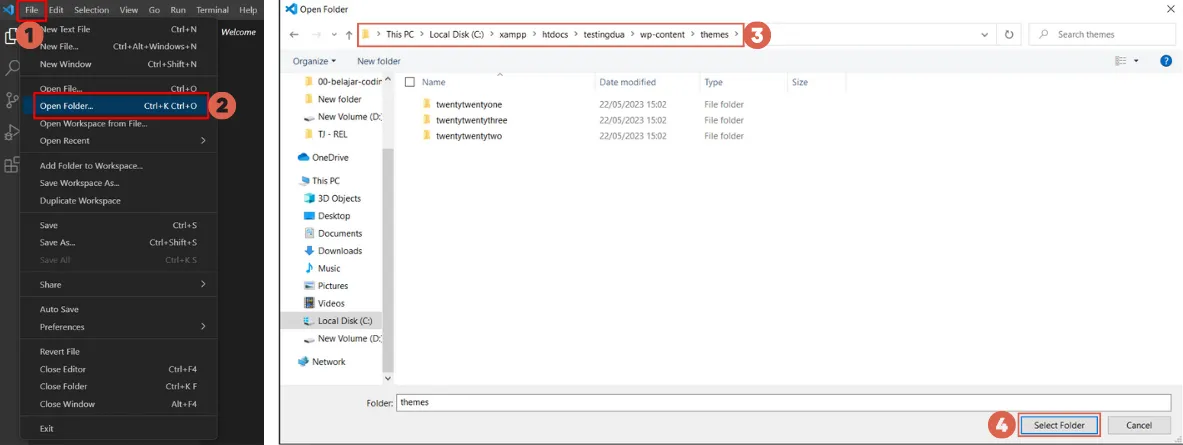The image size is (1183, 445).
Task: Click navigation pane scrollbar down arrow
Action: [388, 379]
